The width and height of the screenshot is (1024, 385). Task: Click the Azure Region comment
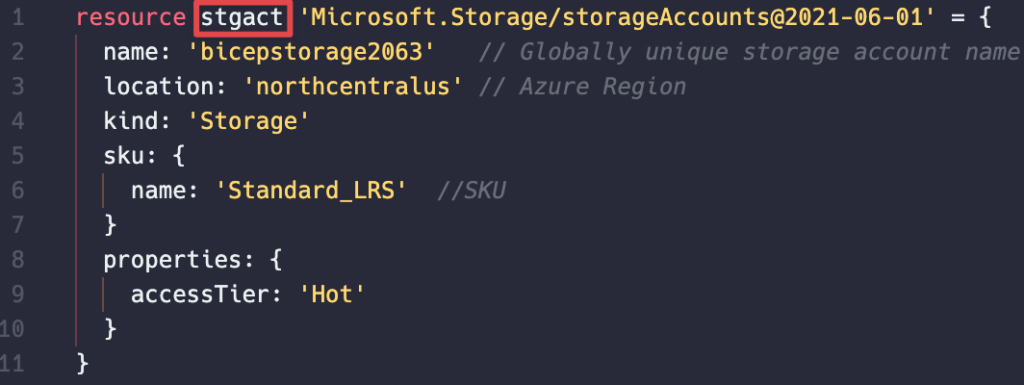coord(582,87)
